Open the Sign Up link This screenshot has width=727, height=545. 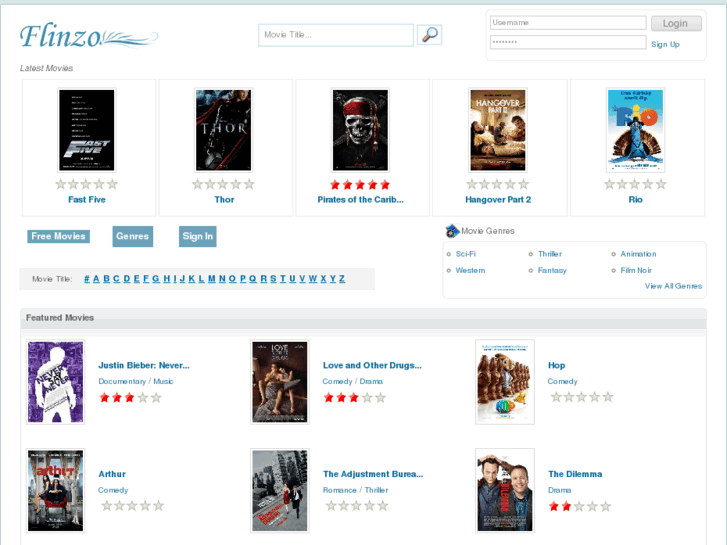[665, 44]
